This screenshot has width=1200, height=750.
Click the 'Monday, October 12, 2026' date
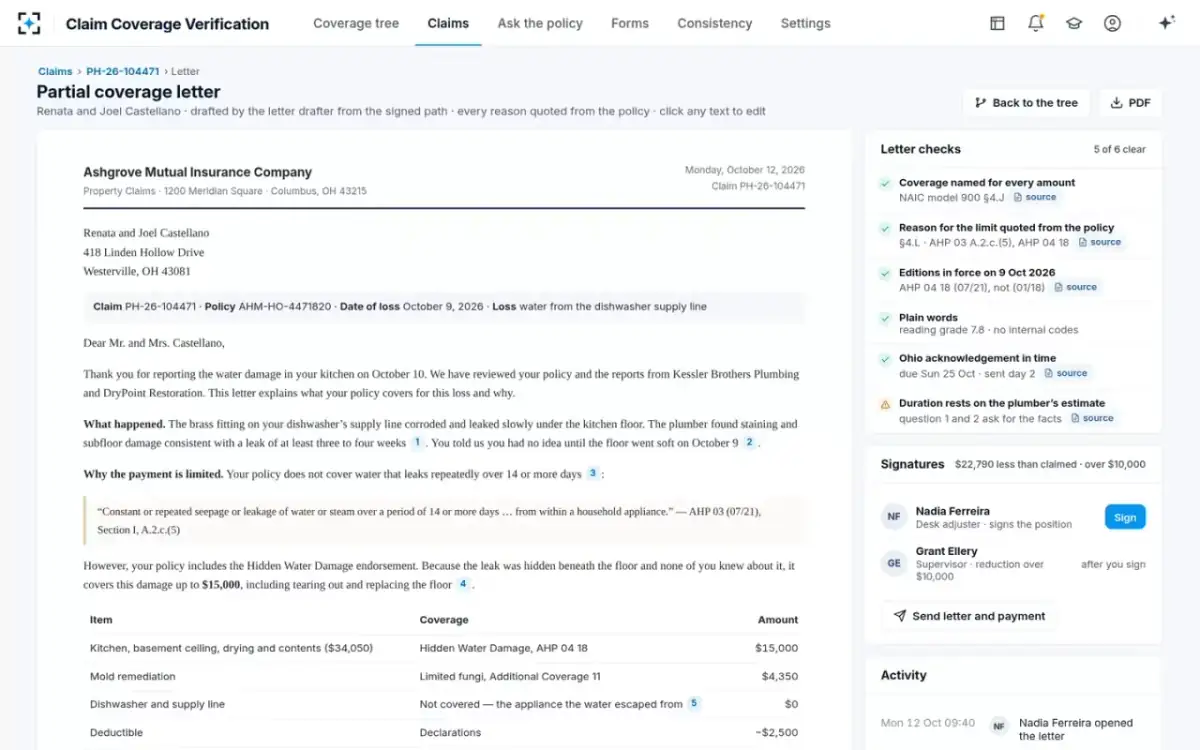[745, 170]
